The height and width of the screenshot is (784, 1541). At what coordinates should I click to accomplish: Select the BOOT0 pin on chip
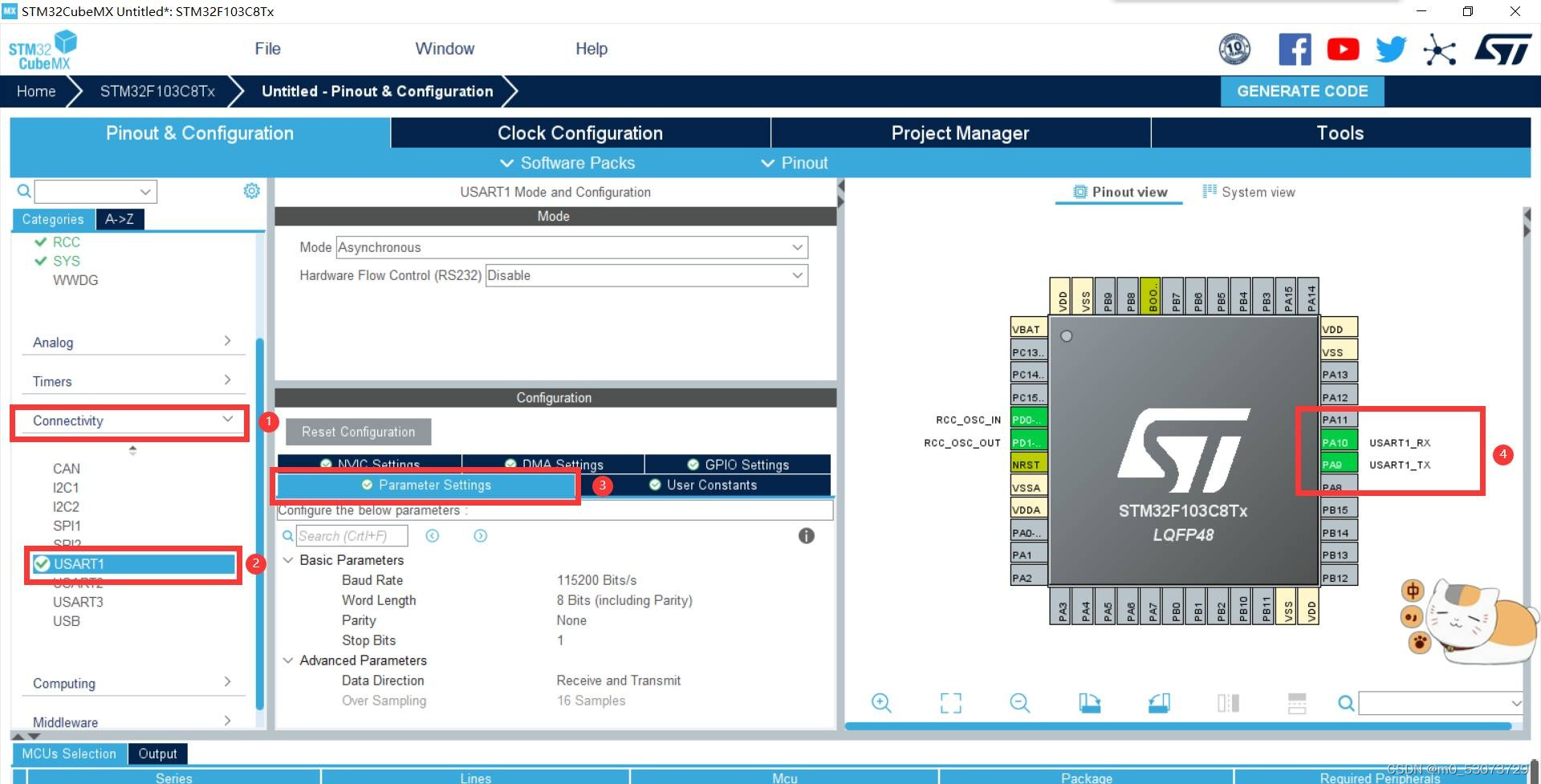click(1153, 296)
